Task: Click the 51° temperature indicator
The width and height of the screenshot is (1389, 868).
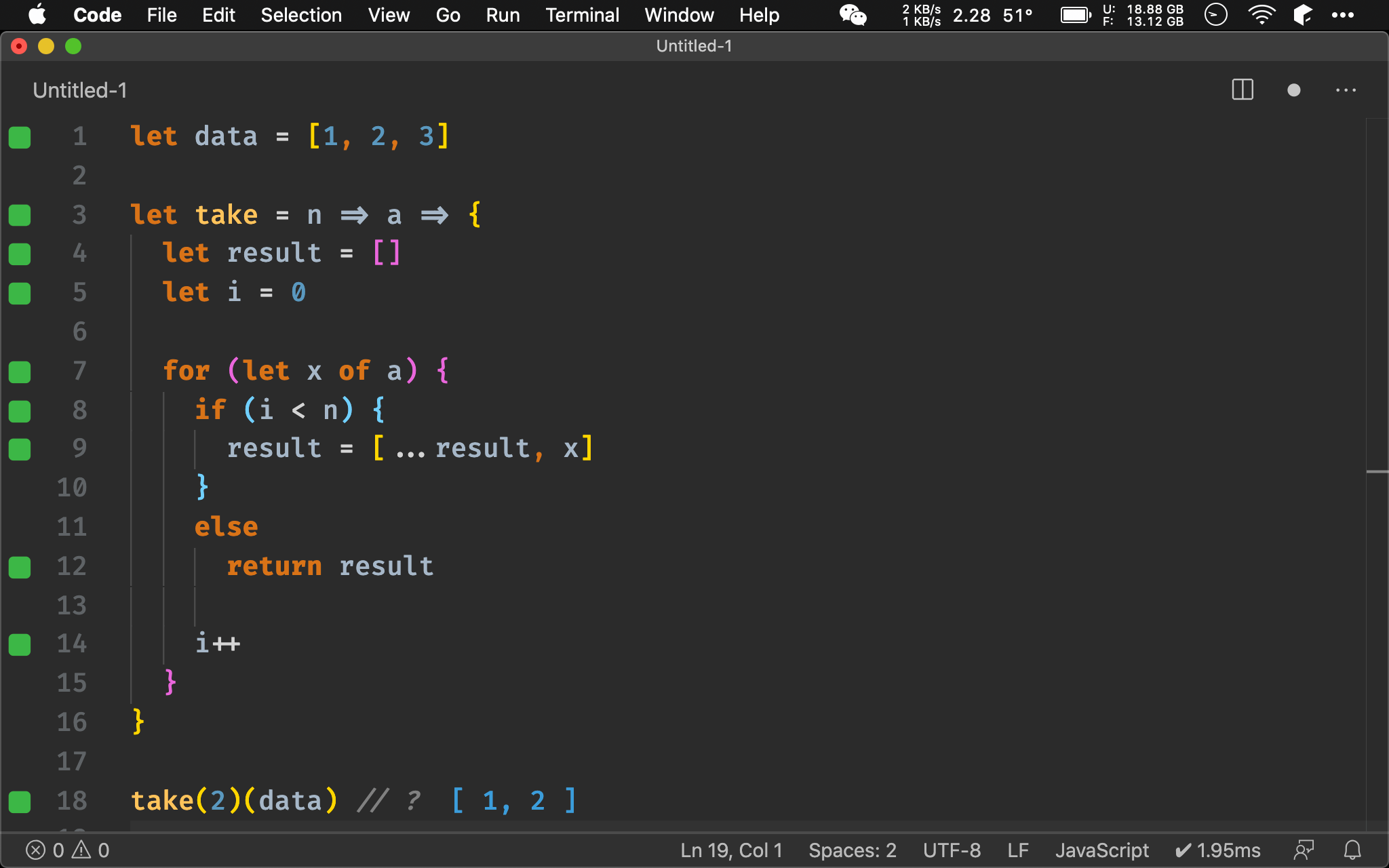Action: [x=1018, y=15]
